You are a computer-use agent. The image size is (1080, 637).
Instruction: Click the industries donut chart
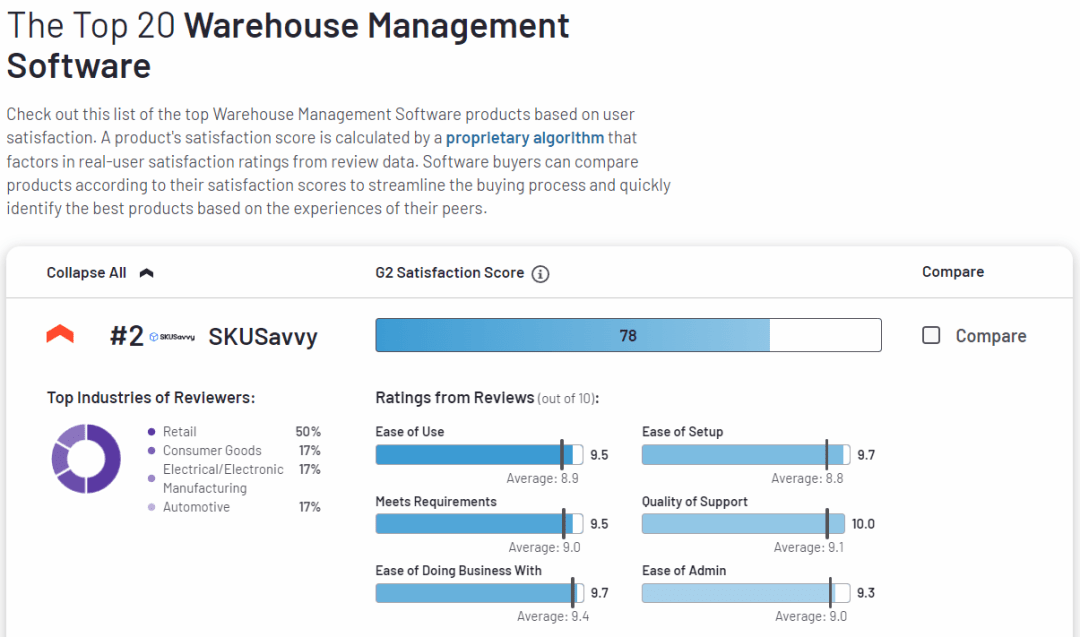[86, 459]
